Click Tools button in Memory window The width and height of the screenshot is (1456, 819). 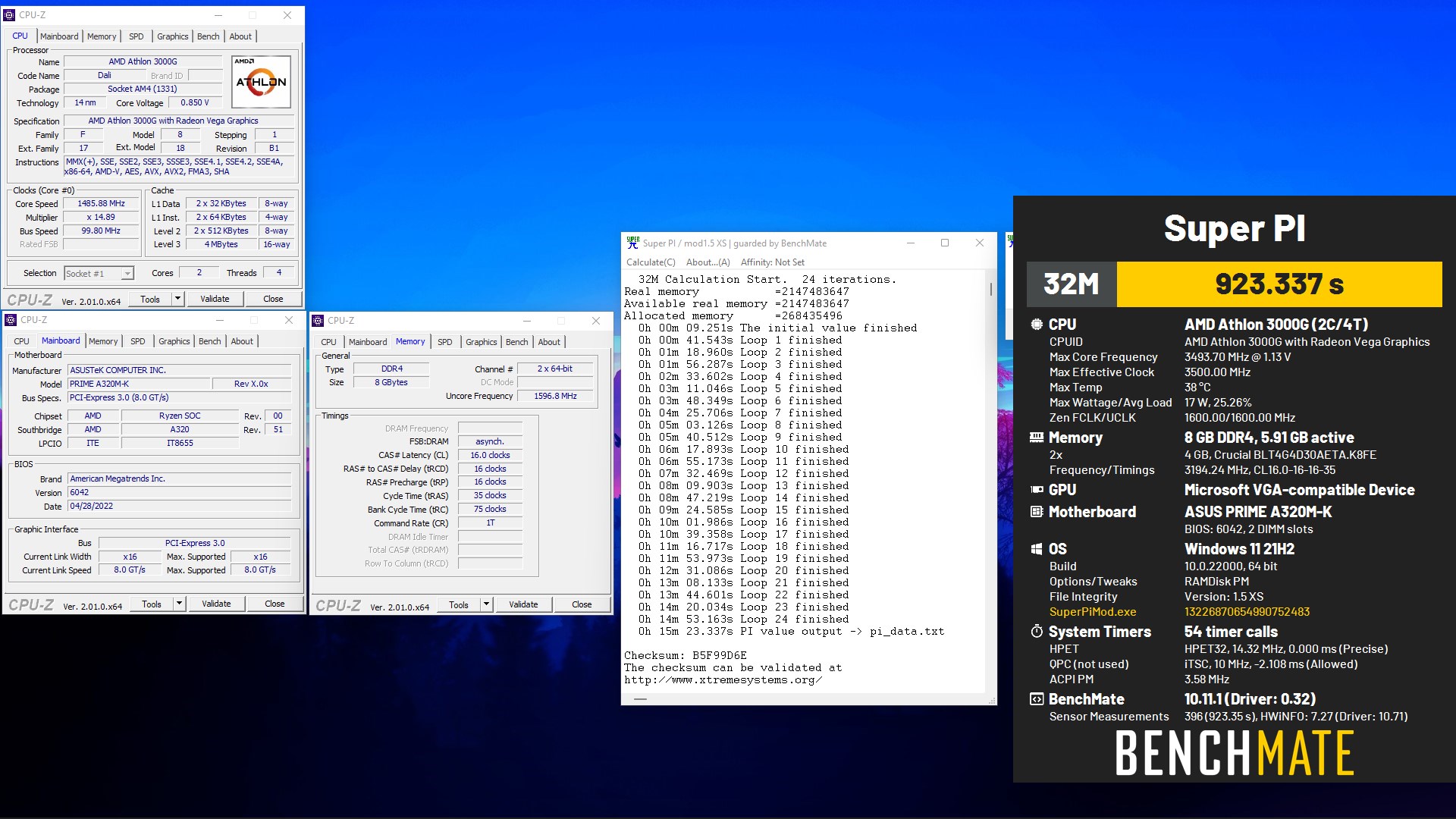pos(459,604)
